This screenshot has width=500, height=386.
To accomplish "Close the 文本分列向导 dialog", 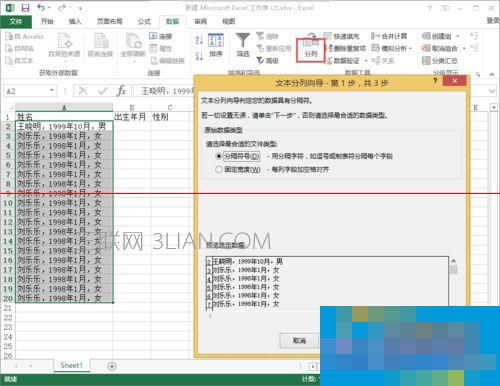I will point(454,81).
